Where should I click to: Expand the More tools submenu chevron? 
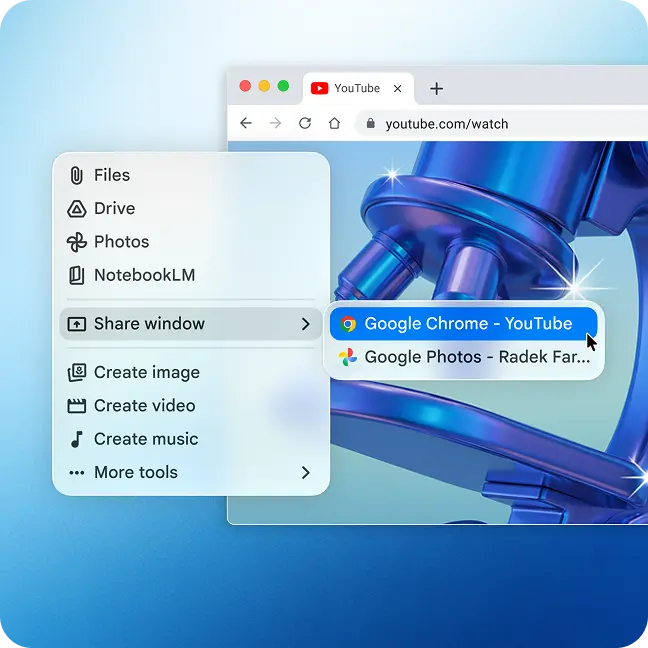point(305,472)
